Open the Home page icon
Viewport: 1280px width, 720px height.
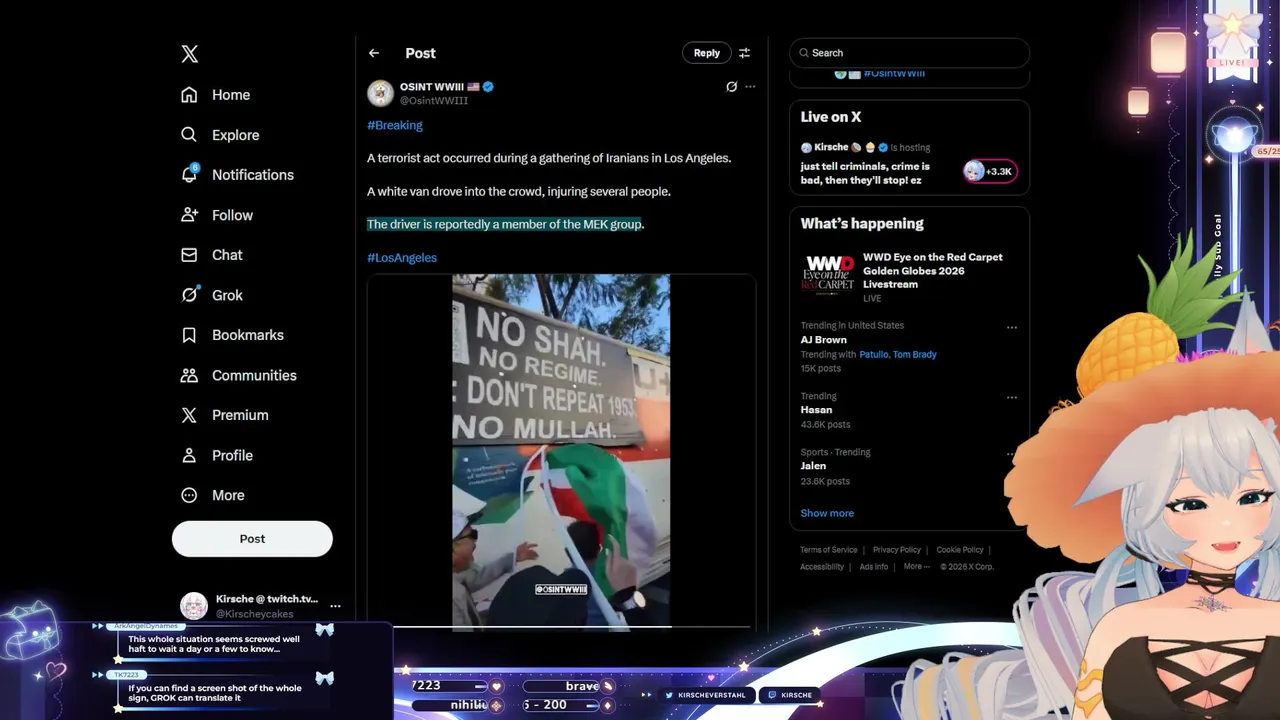click(189, 95)
